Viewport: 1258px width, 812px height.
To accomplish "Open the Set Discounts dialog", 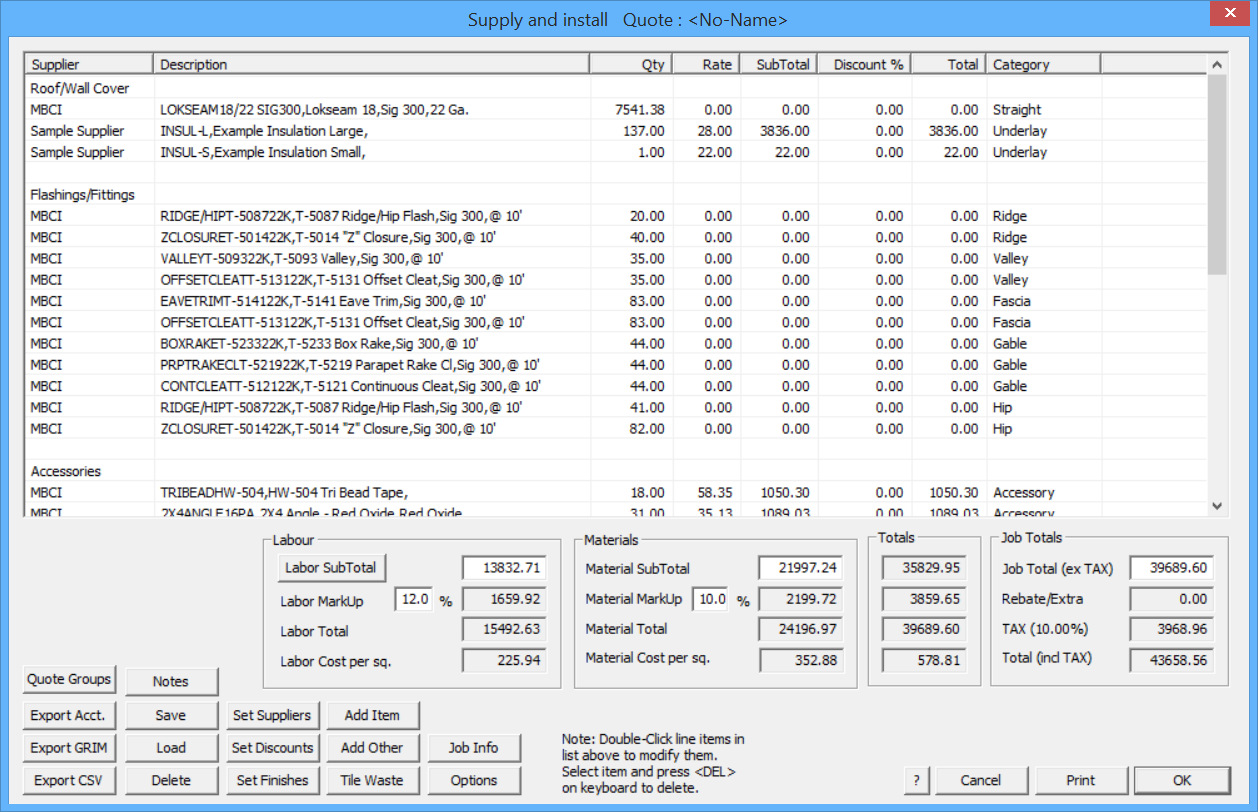I will pyautogui.click(x=272, y=748).
